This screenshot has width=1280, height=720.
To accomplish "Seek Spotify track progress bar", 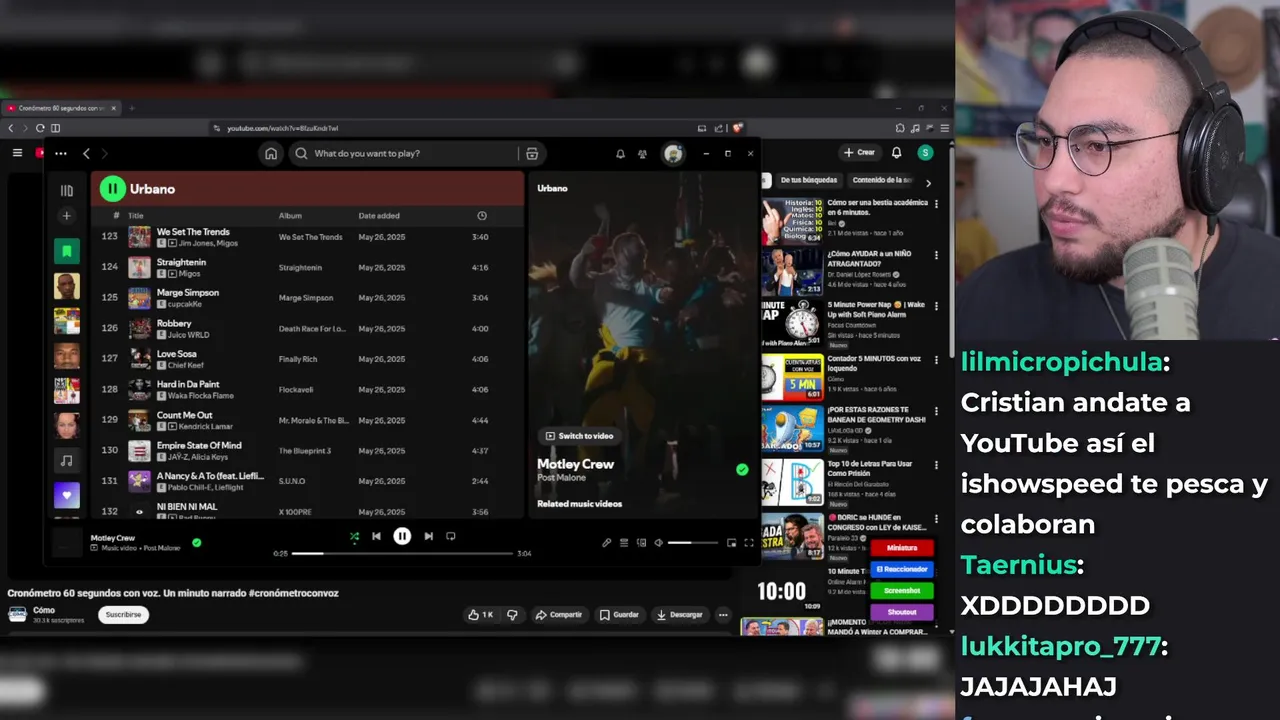I will [402, 553].
